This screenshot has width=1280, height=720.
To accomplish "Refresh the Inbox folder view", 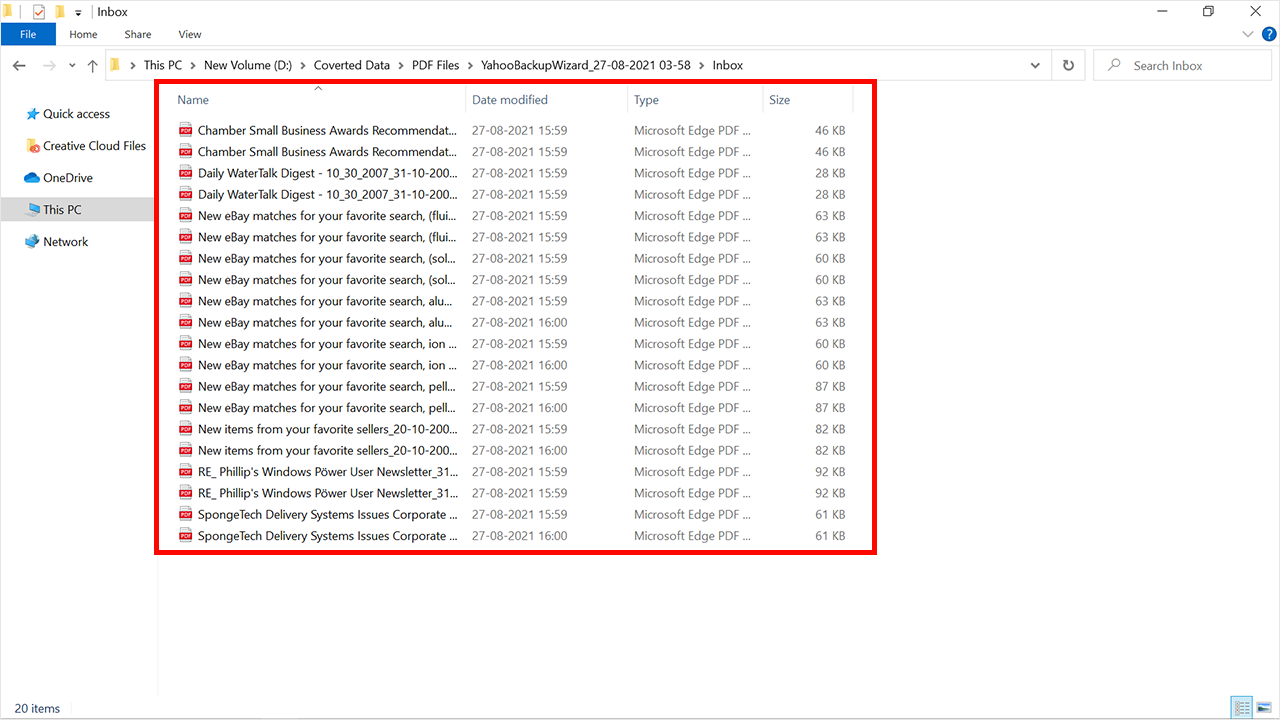I will click(1068, 65).
